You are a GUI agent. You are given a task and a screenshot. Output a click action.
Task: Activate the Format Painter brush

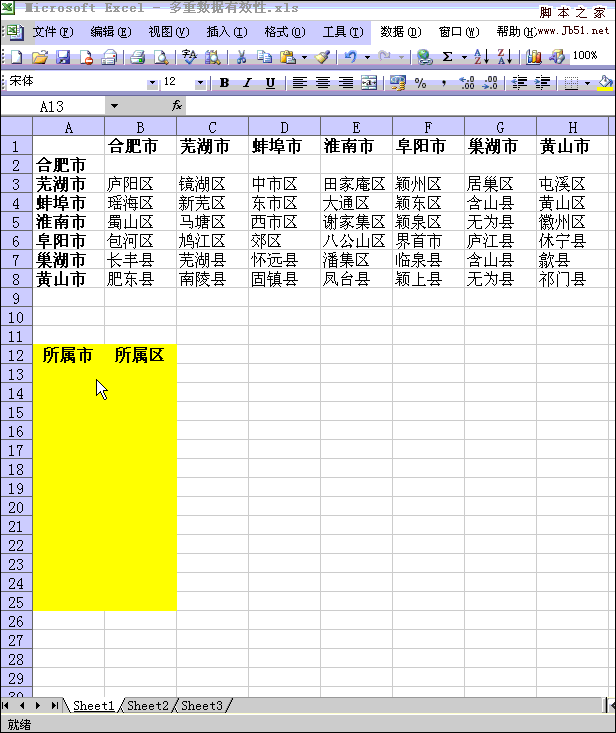tap(322, 57)
